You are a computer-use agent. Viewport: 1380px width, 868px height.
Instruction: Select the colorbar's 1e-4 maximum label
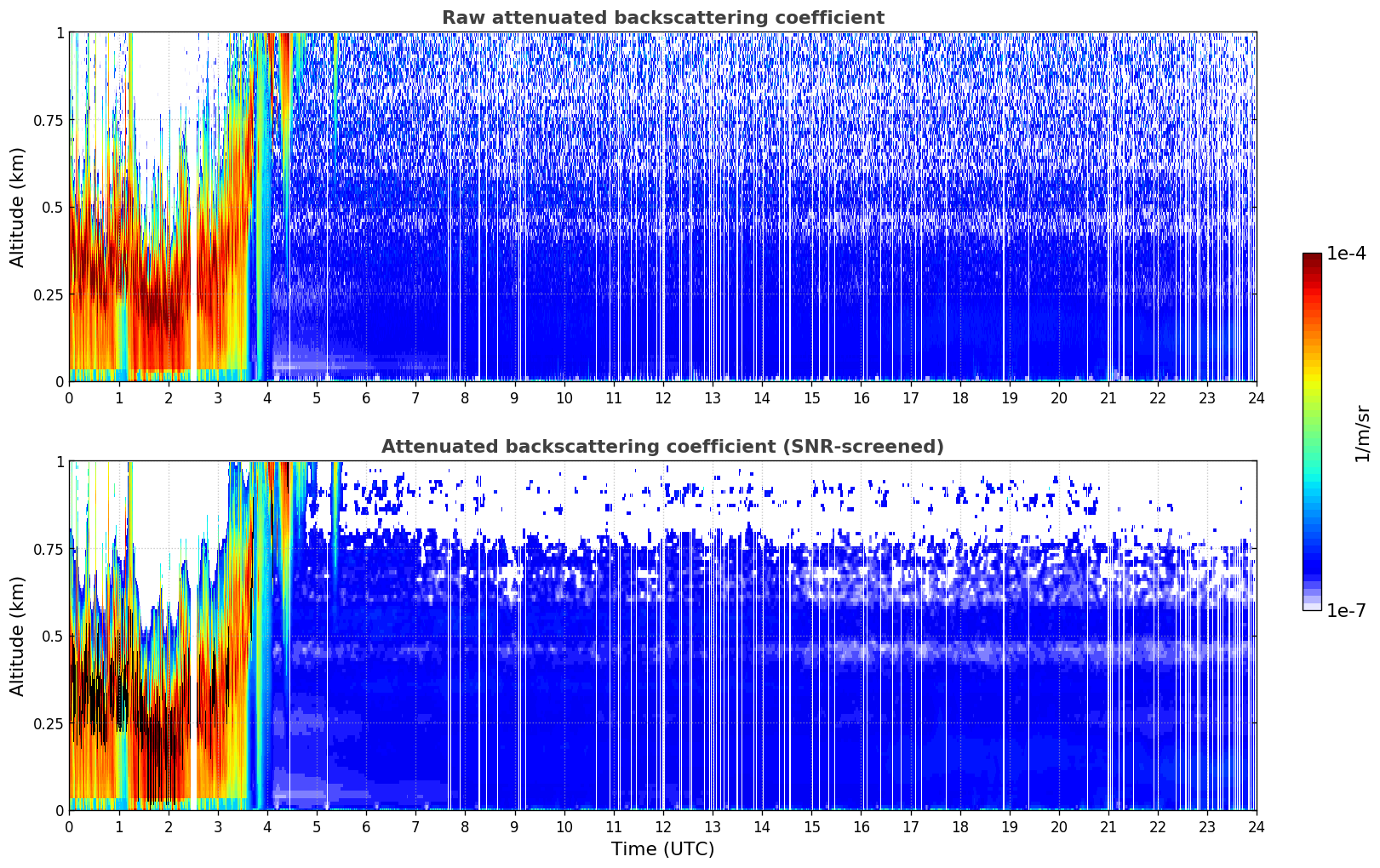pyautogui.click(x=1346, y=254)
